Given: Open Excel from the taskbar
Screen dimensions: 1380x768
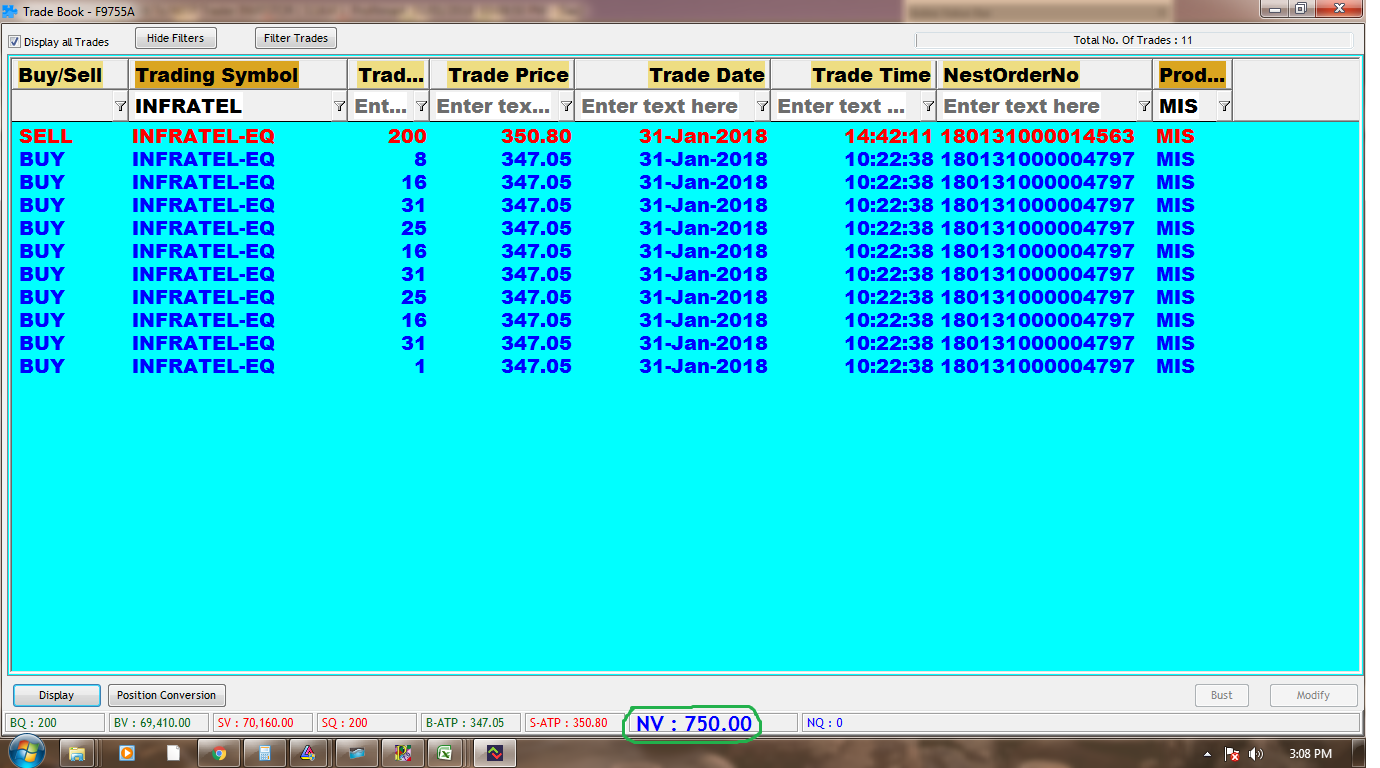Looking at the screenshot, I should click(x=447, y=753).
